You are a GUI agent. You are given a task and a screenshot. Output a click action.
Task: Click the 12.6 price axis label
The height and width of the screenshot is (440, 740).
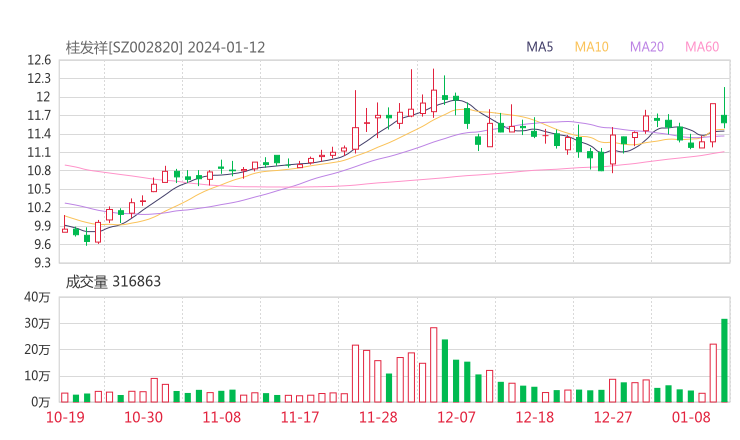pos(39,60)
